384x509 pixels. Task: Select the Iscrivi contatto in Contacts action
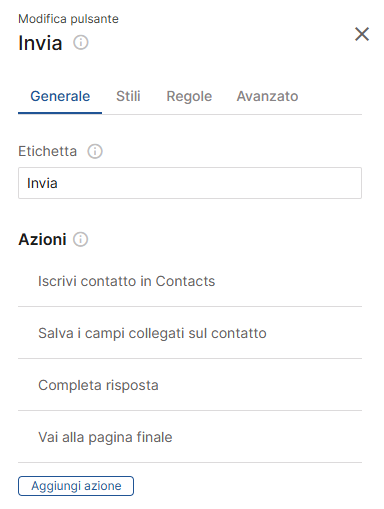tap(190, 281)
